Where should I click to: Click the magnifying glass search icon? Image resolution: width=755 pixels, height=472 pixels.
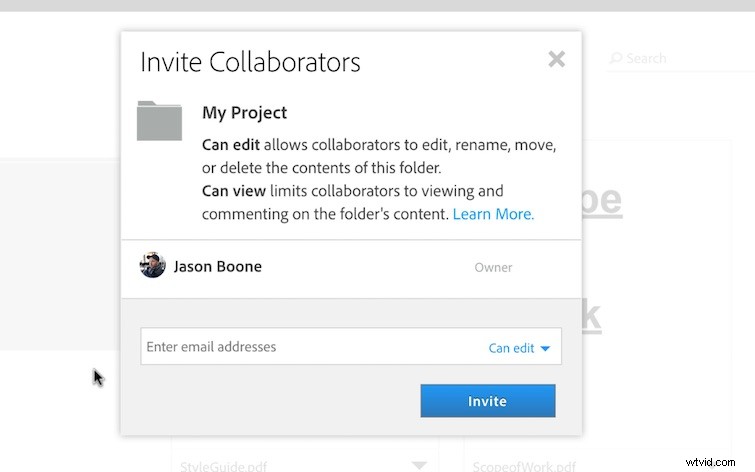pyautogui.click(x=616, y=58)
